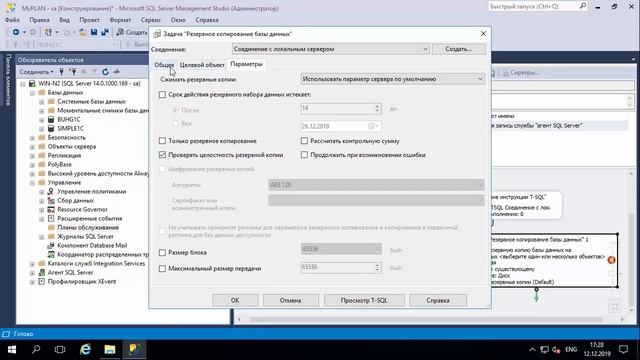The height and width of the screenshot is (360, 640).
Task: Open the Файл menu
Action: point(13,20)
